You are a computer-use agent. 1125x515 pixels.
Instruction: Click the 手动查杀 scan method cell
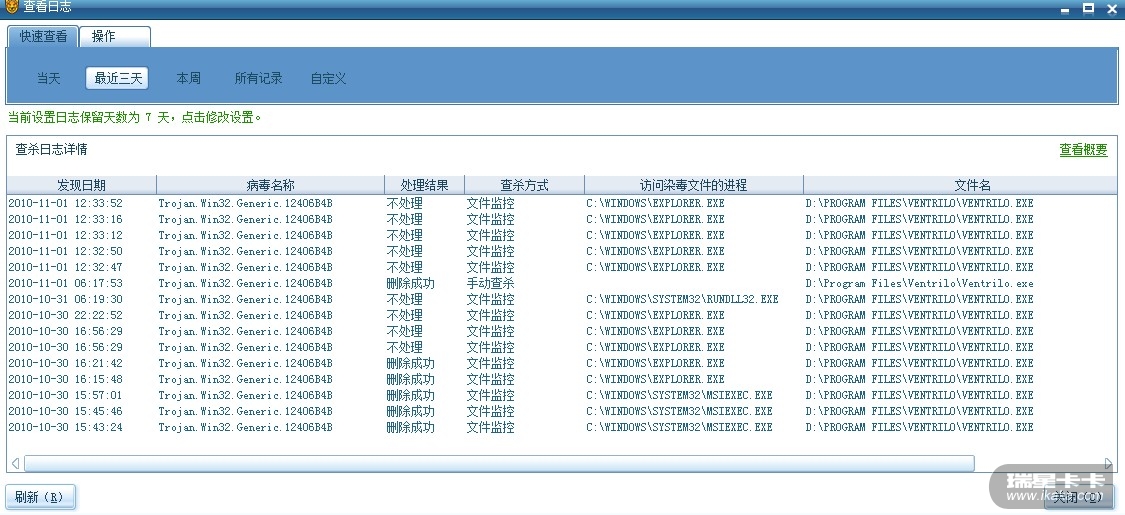pyautogui.click(x=491, y=283)
